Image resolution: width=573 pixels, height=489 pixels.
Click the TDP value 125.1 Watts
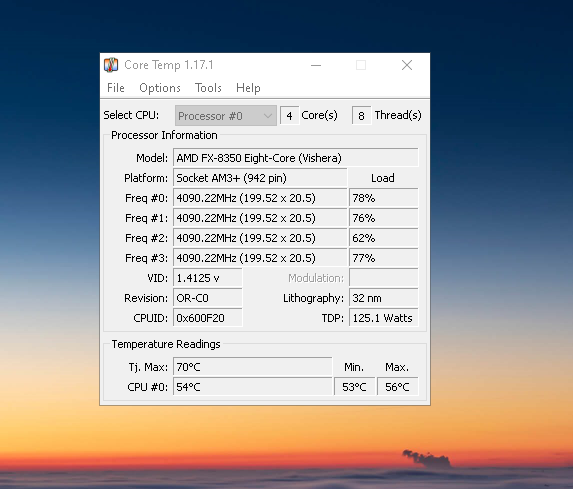(384, 318)
